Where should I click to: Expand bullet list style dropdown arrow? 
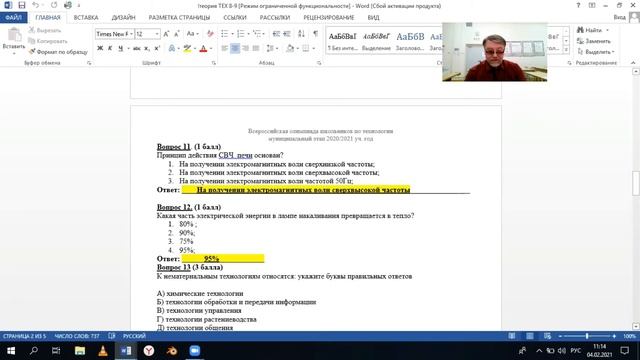point(232,34)
